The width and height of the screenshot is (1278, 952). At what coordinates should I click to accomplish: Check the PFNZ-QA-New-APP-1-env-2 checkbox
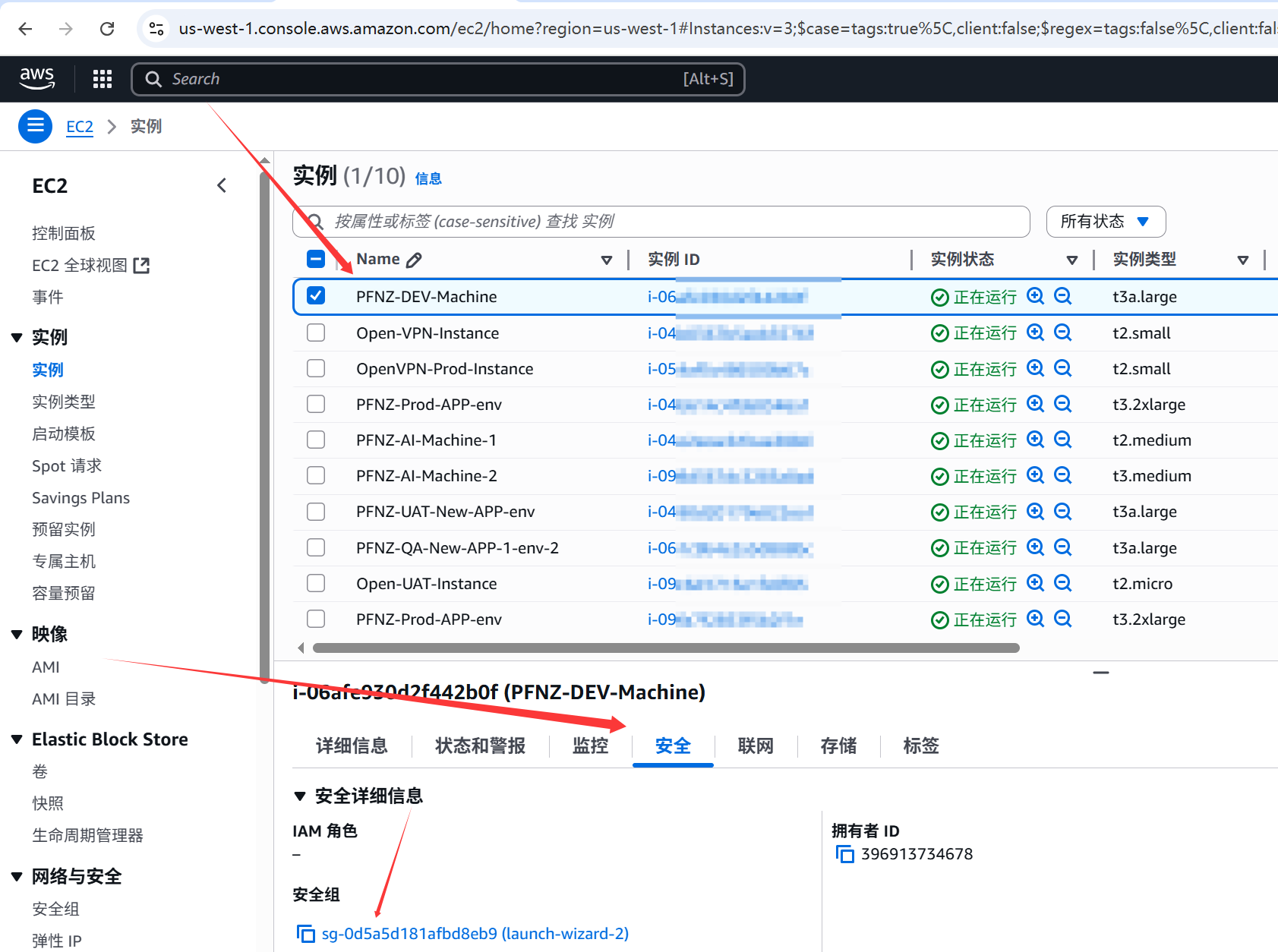coord(316,547)
